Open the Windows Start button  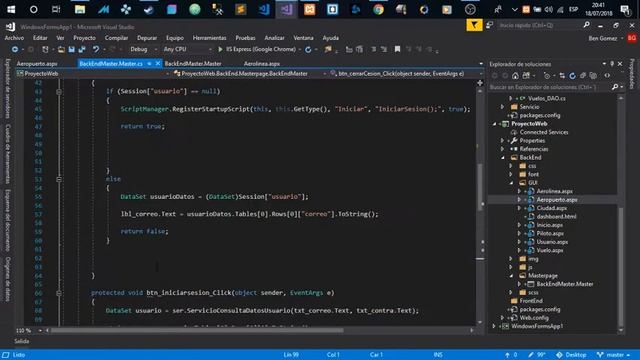click(x=11, y=9)
